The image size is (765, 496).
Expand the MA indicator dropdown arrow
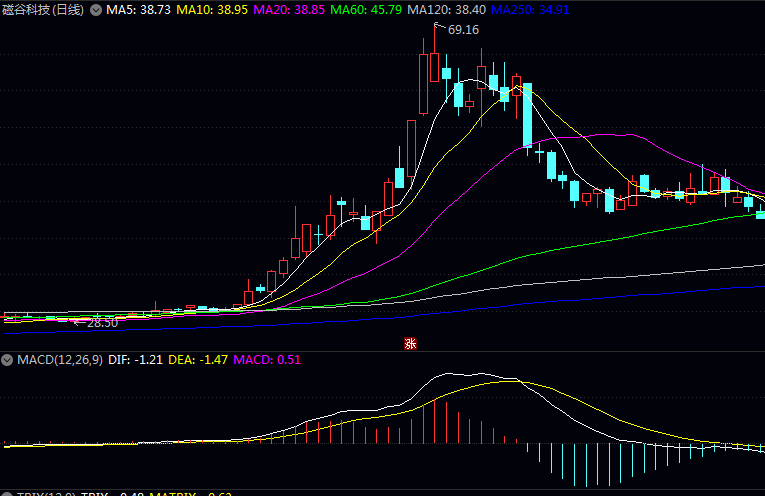(95, 9)
